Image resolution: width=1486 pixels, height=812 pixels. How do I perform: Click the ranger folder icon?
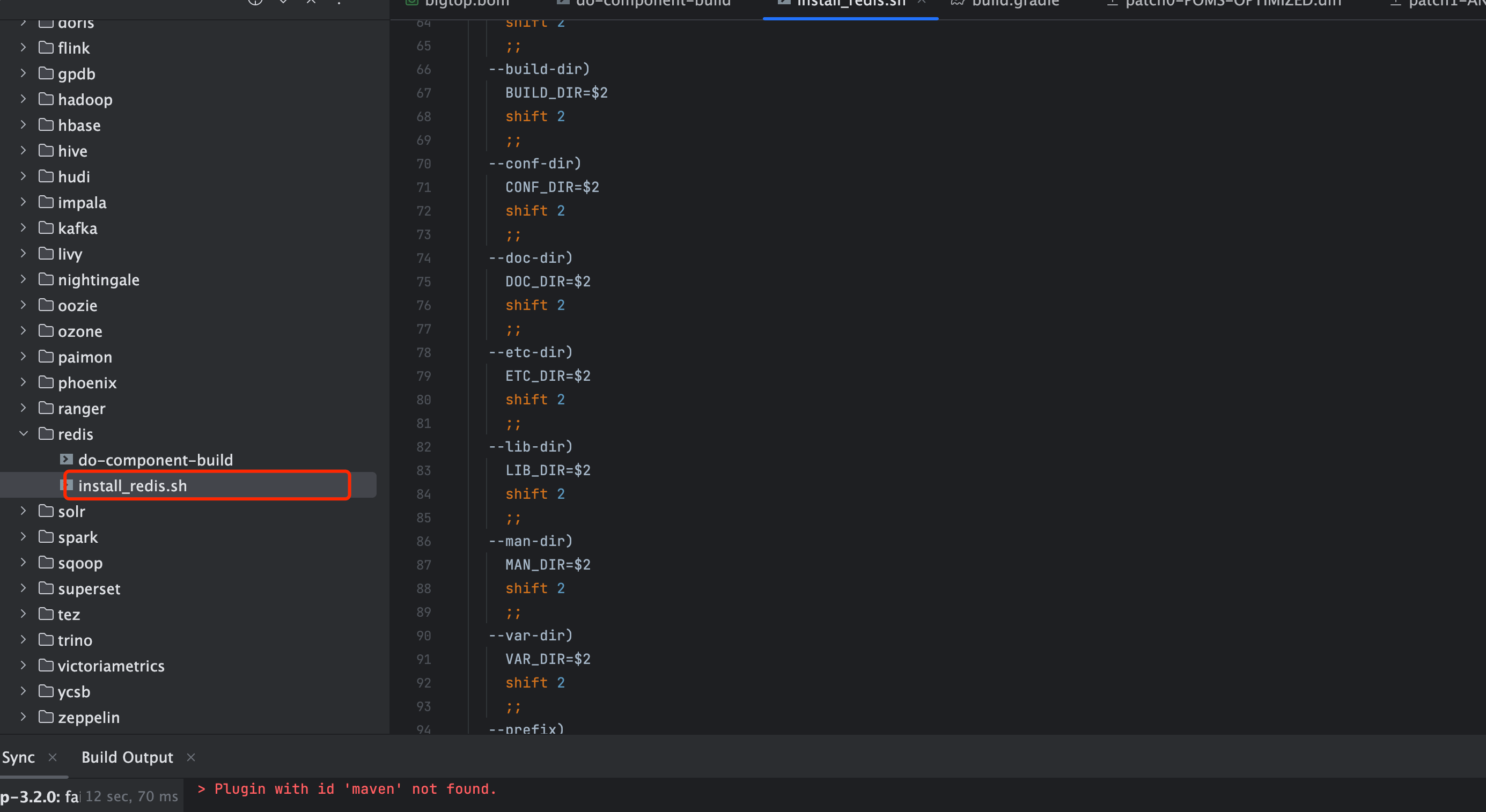(x=46, y=408)
